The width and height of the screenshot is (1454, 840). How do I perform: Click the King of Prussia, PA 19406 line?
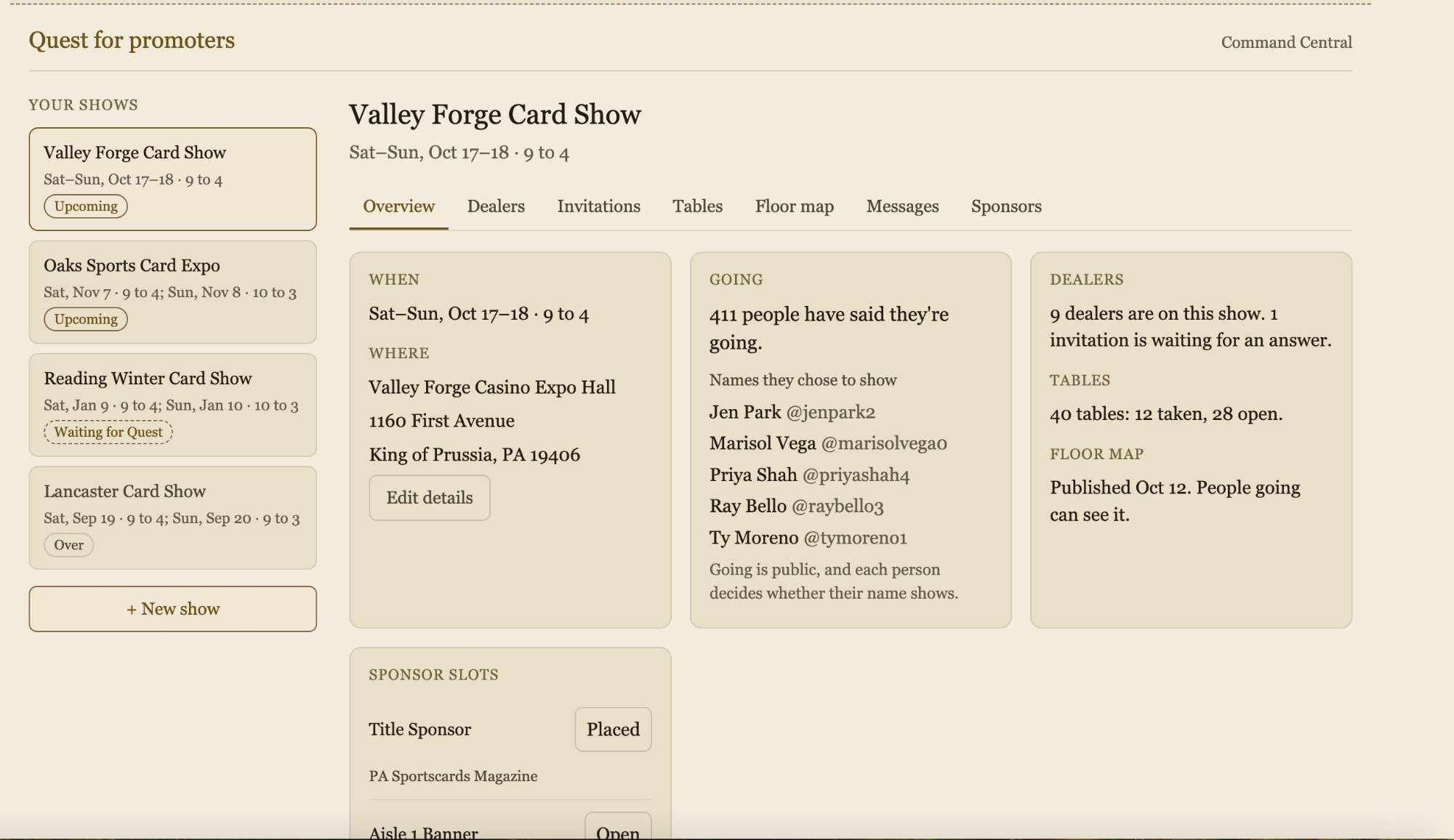click(474, 455)
